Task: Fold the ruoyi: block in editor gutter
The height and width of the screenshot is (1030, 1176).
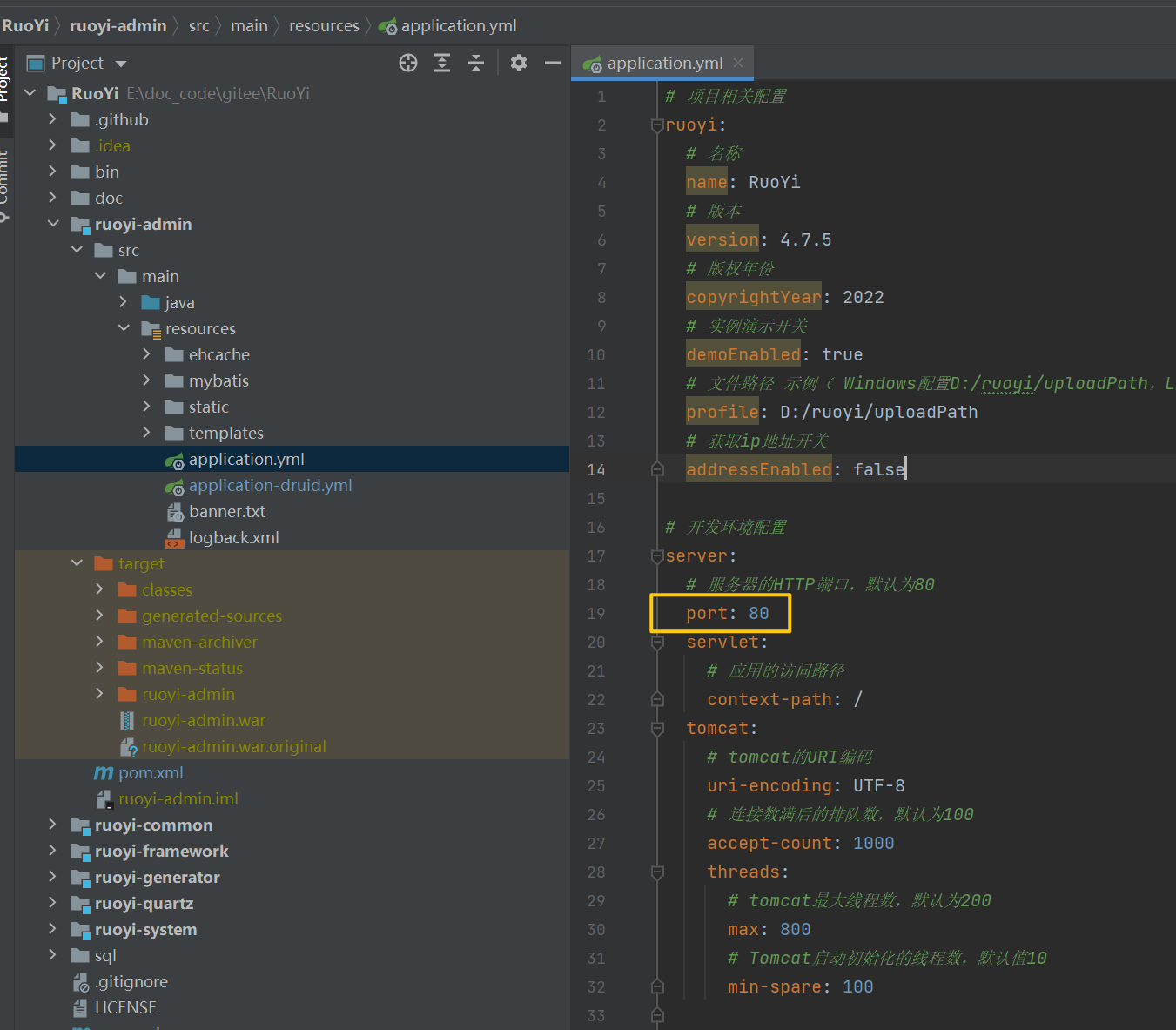Action: point(657,125)
